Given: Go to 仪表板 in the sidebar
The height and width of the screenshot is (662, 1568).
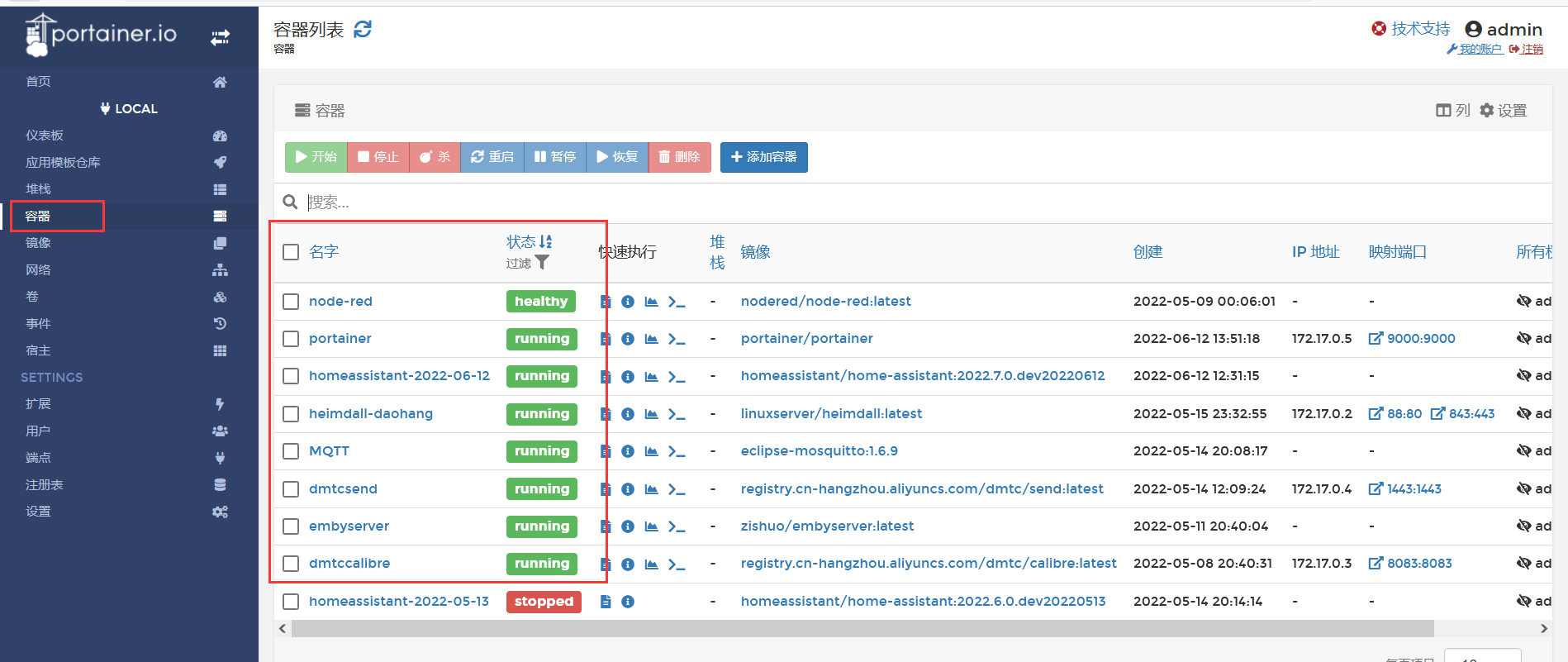Looking at the screenshot, I should [45, 136].
